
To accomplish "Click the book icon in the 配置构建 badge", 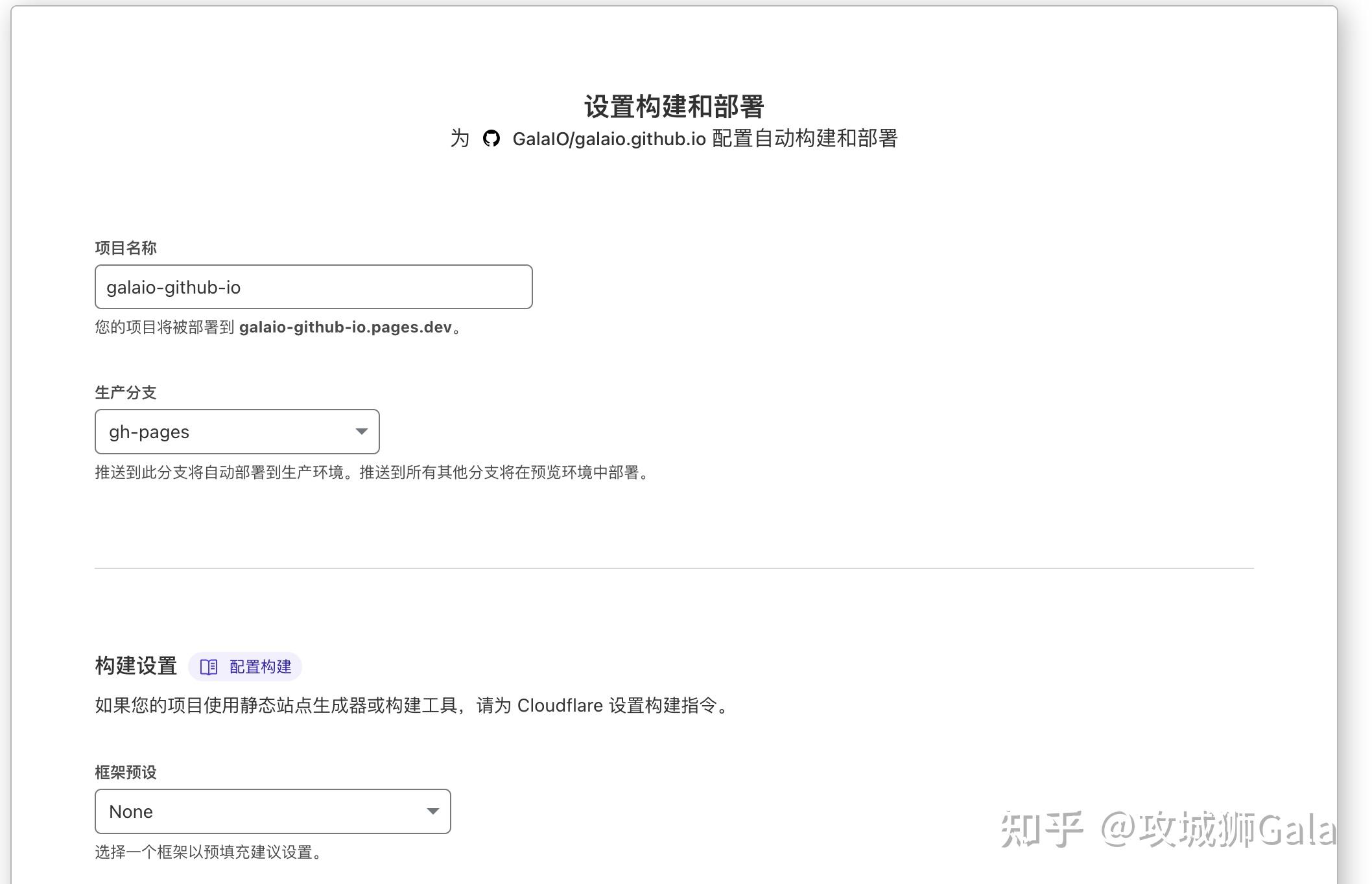I will [207, 666].
